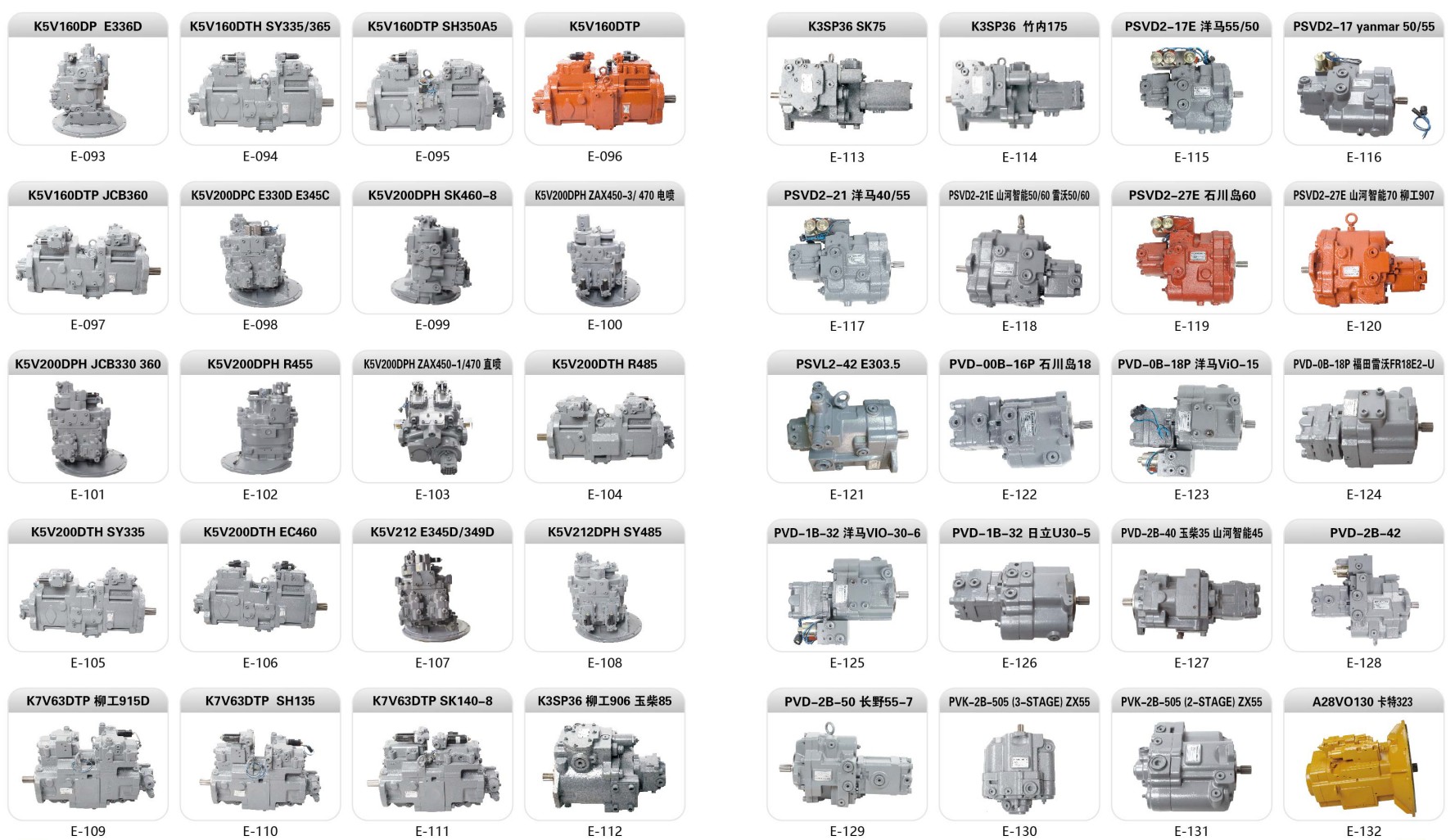The width and height of the screenshot is (1455, 840).
Task: Click the PVD-2B-42 header label
Action: tap(1367, 533)
